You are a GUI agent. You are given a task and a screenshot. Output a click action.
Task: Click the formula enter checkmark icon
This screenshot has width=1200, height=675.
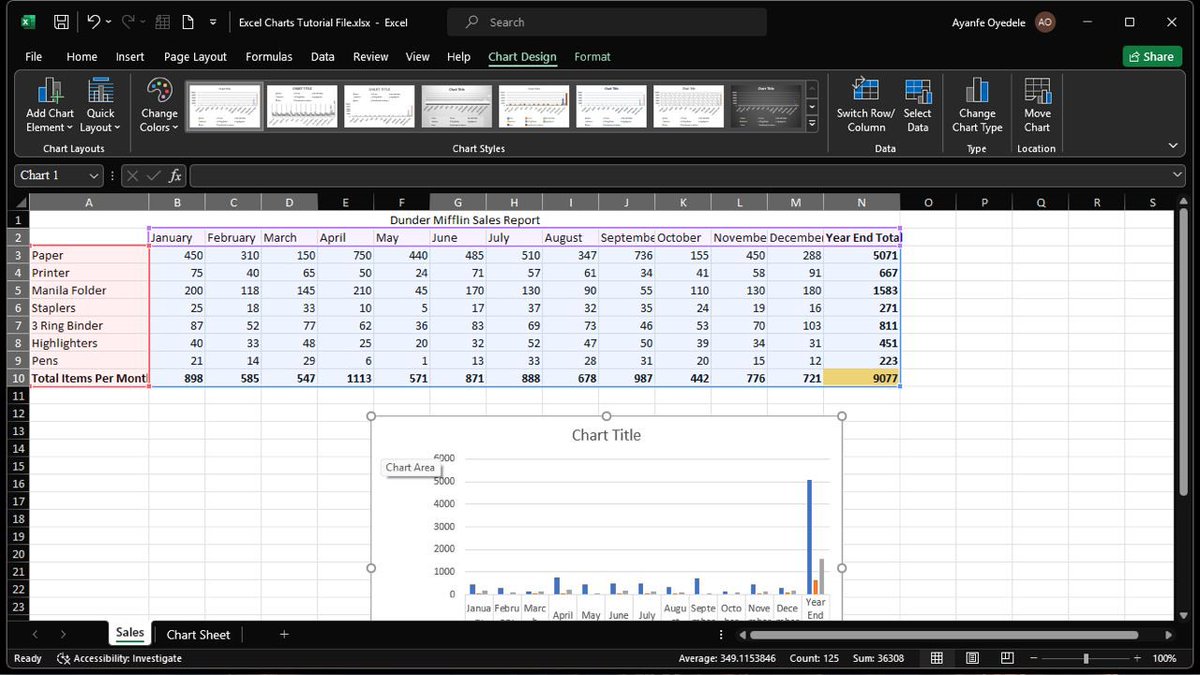click(153, 176)
